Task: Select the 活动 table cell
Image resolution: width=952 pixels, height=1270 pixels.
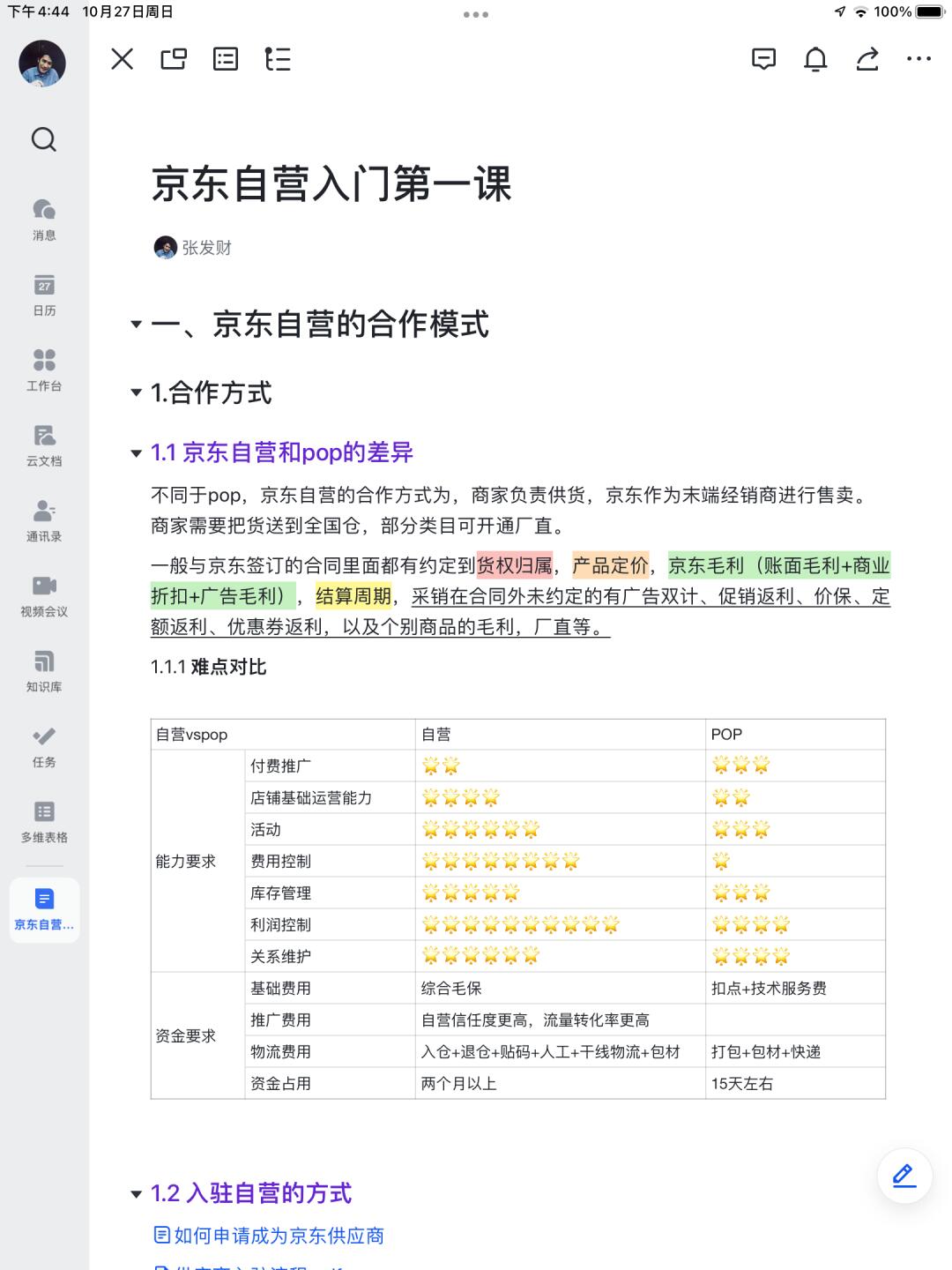Action: tap(330, 829)
